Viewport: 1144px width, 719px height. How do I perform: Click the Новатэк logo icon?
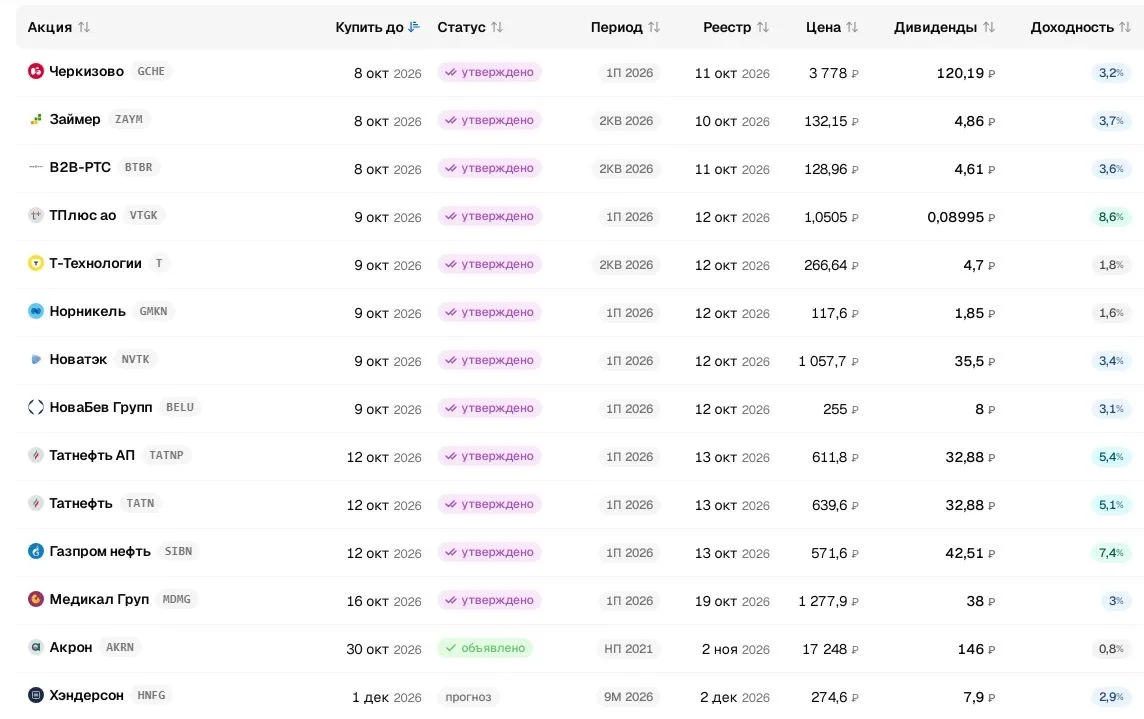[36, 359]
